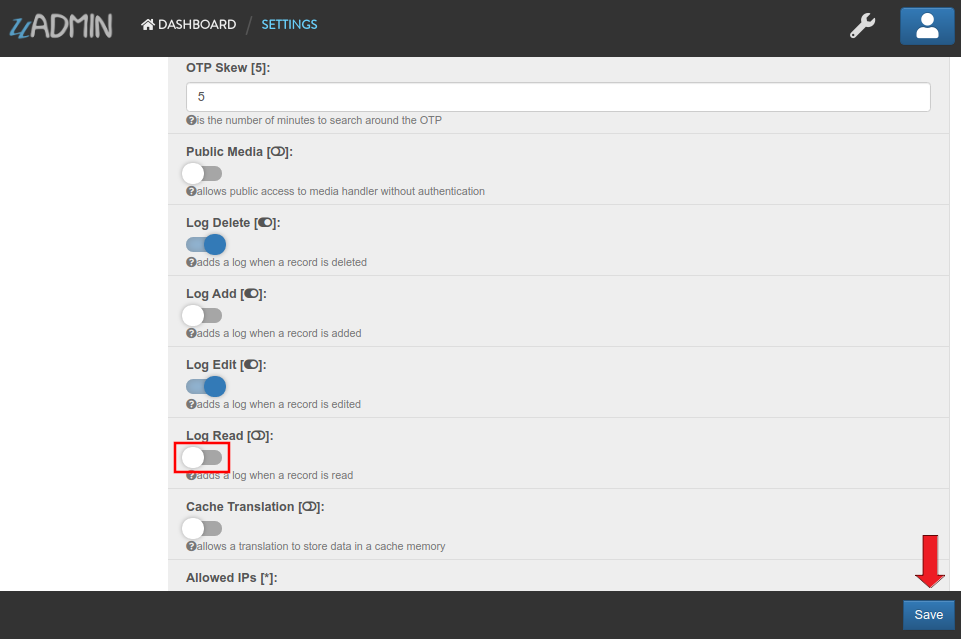Click the Log Add label

point(226,294)
